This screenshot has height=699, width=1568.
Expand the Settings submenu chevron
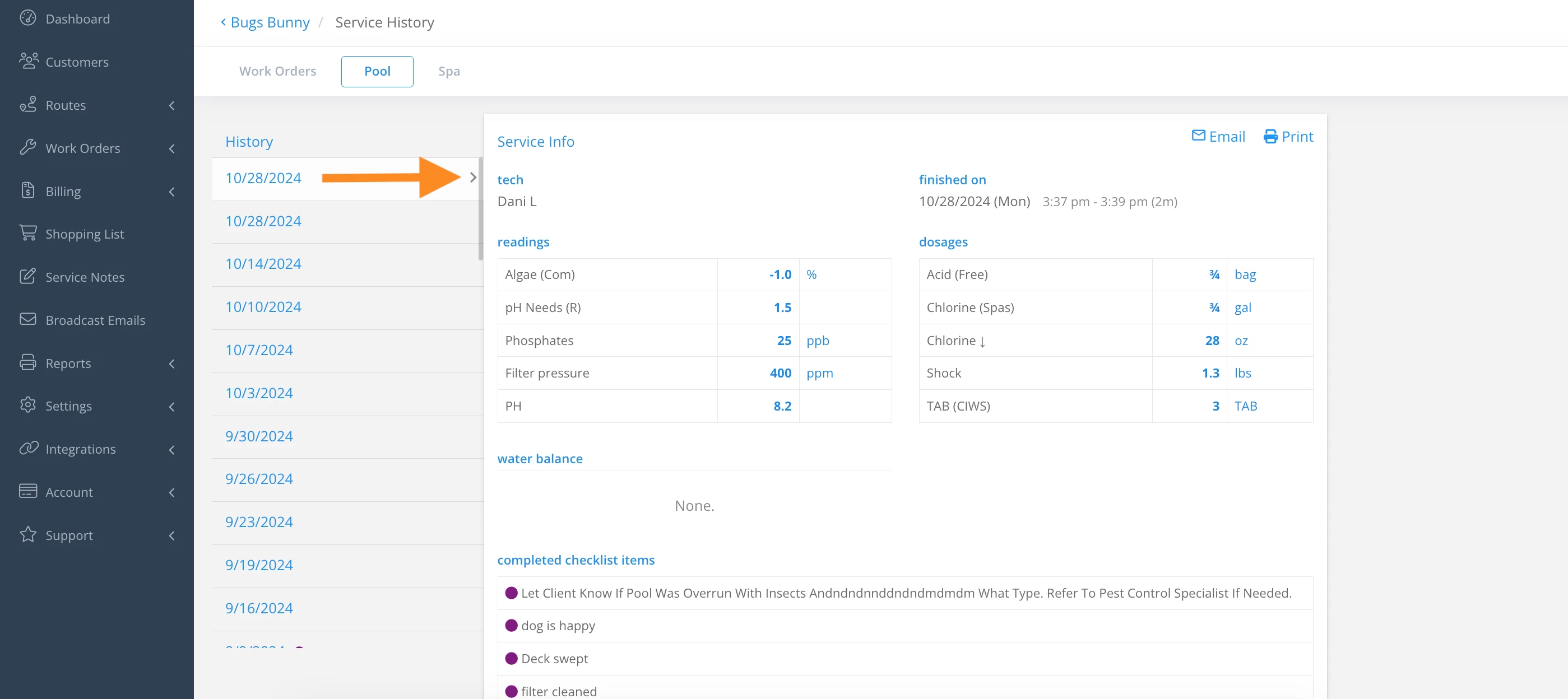[x=171, y=407]
